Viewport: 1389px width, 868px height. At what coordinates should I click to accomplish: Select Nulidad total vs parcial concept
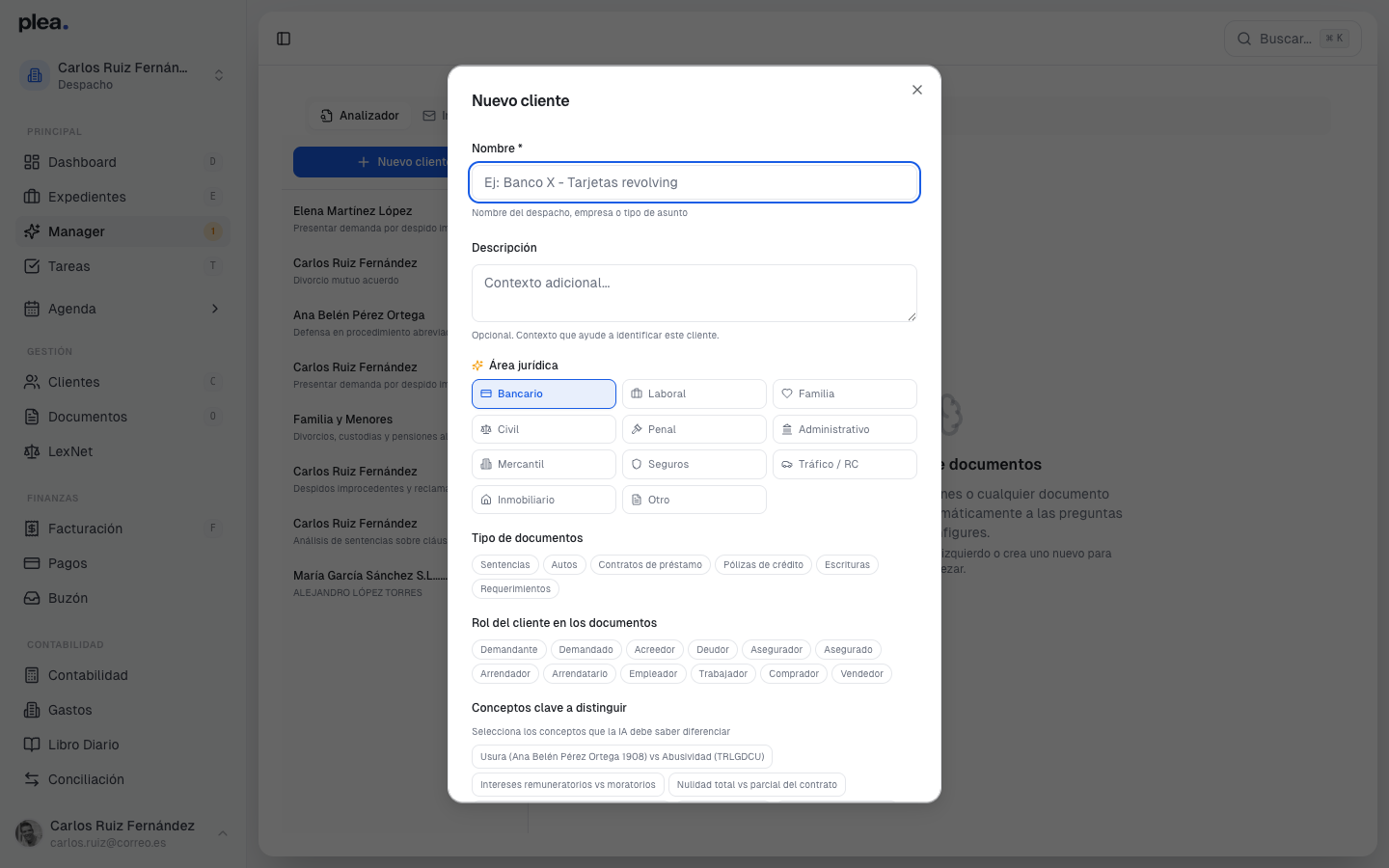tap(757, 785)
